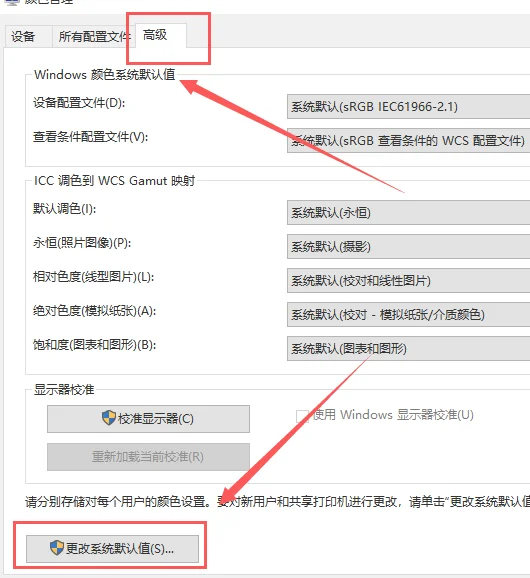Click the shield icon beside 更改系统默认值
This screenshot has width=530, height=578.
pos(57,548)
